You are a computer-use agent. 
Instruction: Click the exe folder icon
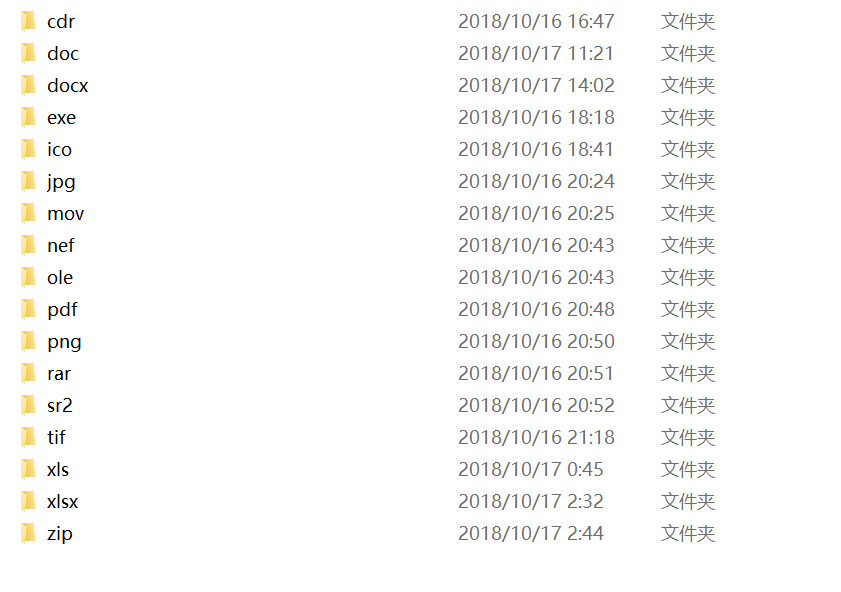pyautogui.click(x=28, y=117)
